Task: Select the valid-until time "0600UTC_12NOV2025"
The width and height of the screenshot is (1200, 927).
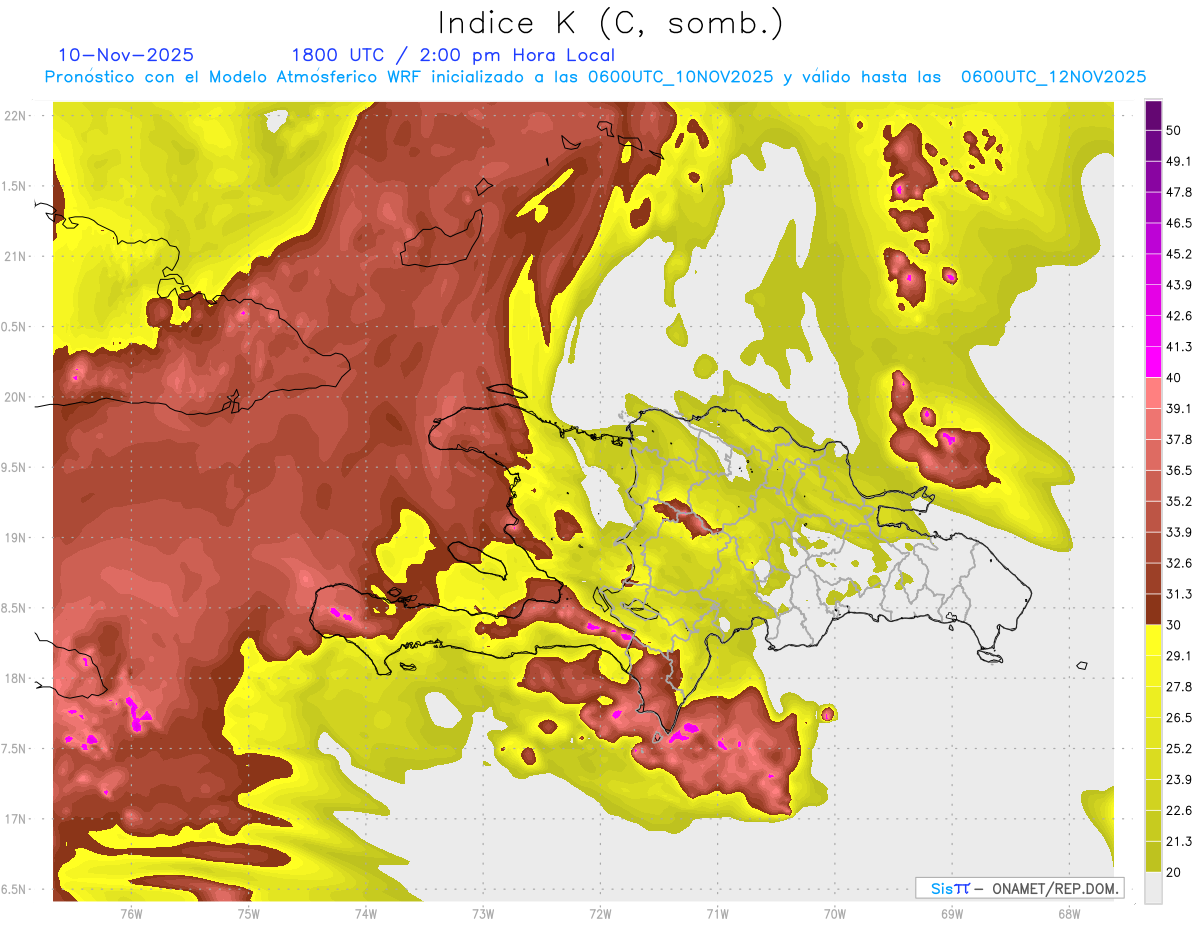Action: 1053,77
